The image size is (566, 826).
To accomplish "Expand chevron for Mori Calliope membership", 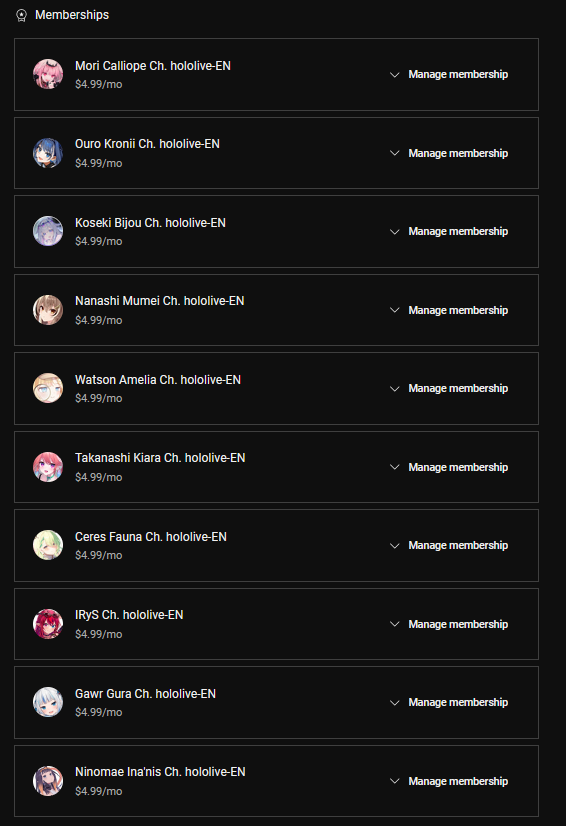I will (394, 75).
